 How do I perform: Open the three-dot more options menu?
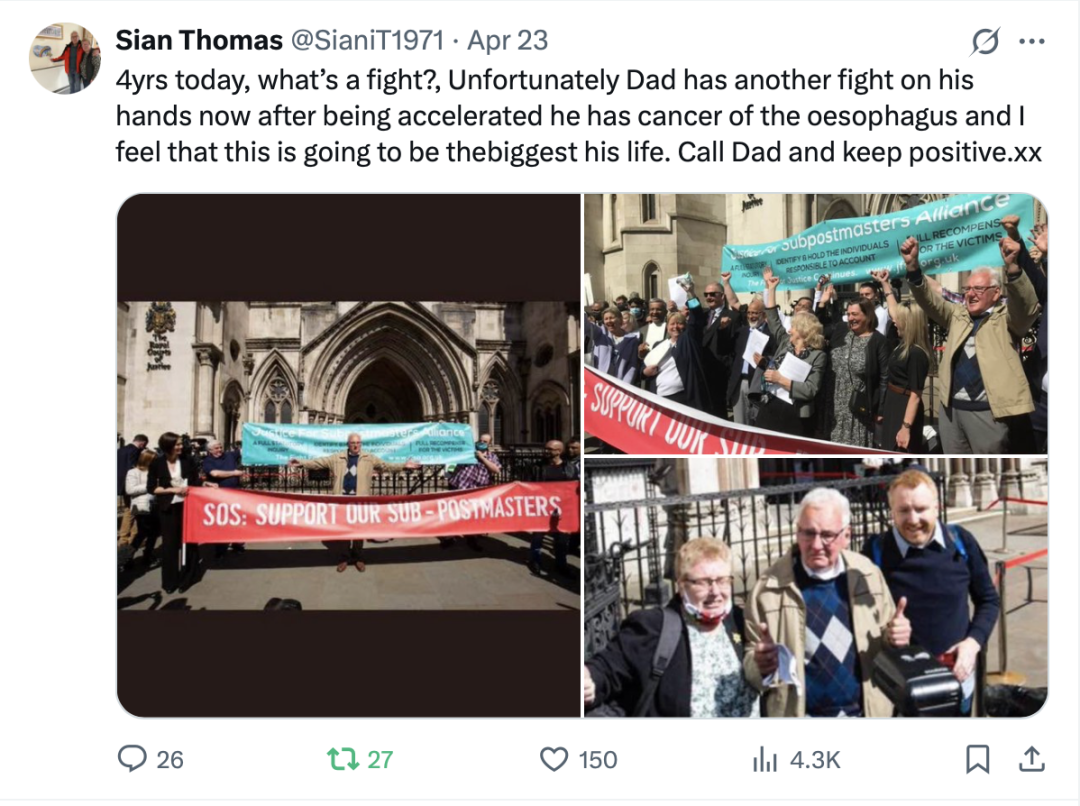[1031, 42]
